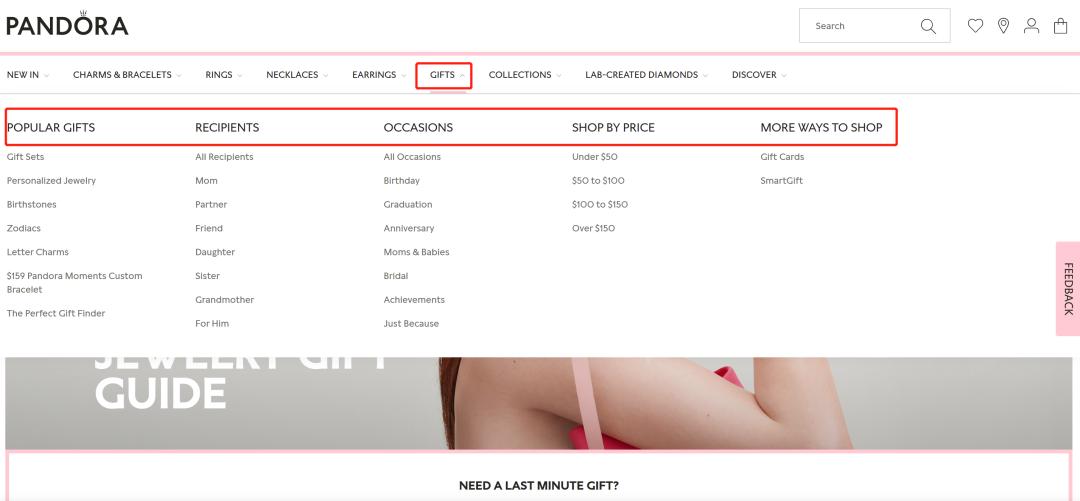Open the Feedback side tab

point(1068,289)
